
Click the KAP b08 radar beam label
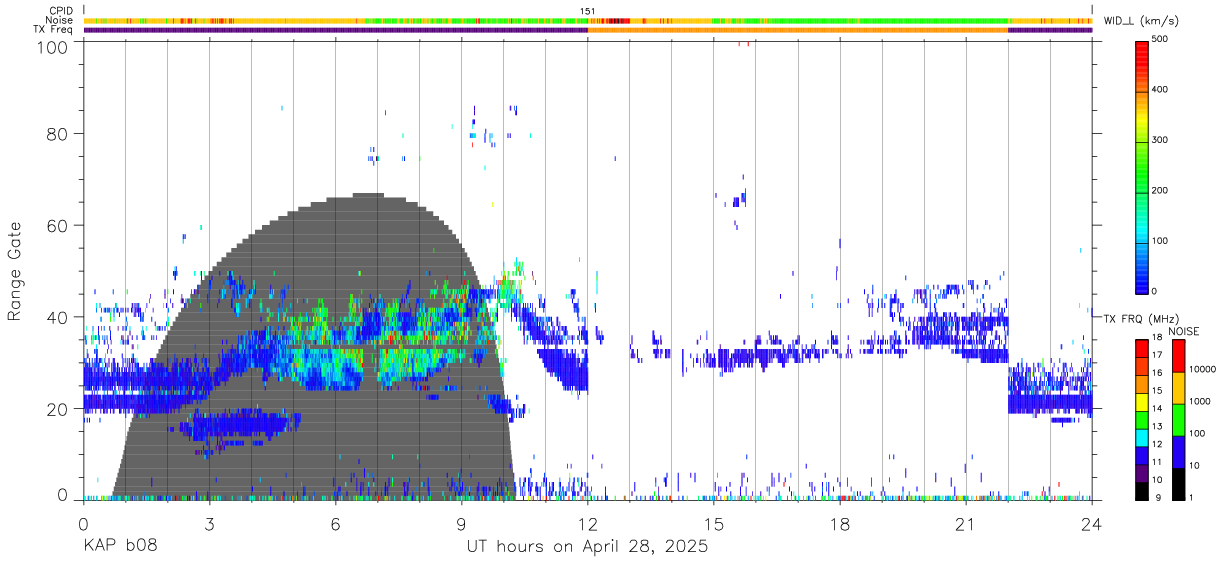(120, 546)
